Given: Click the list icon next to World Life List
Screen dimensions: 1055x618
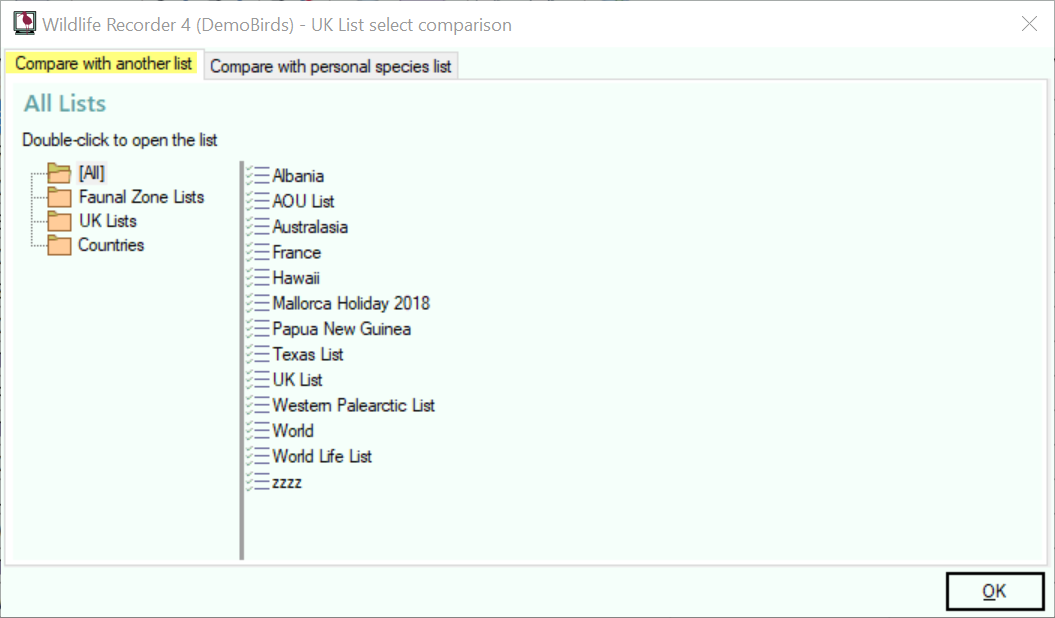Looking at the screenshot, I should pos(258,457).
